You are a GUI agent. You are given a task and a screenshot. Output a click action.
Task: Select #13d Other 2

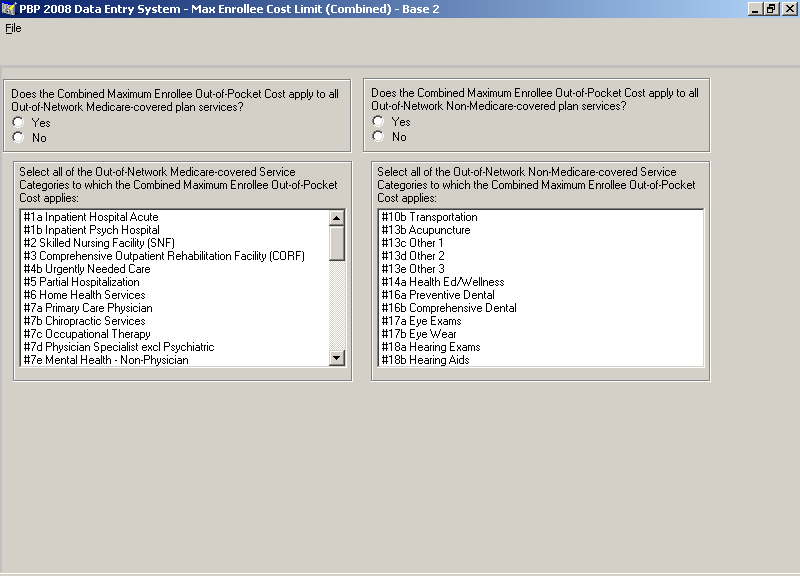541,256
